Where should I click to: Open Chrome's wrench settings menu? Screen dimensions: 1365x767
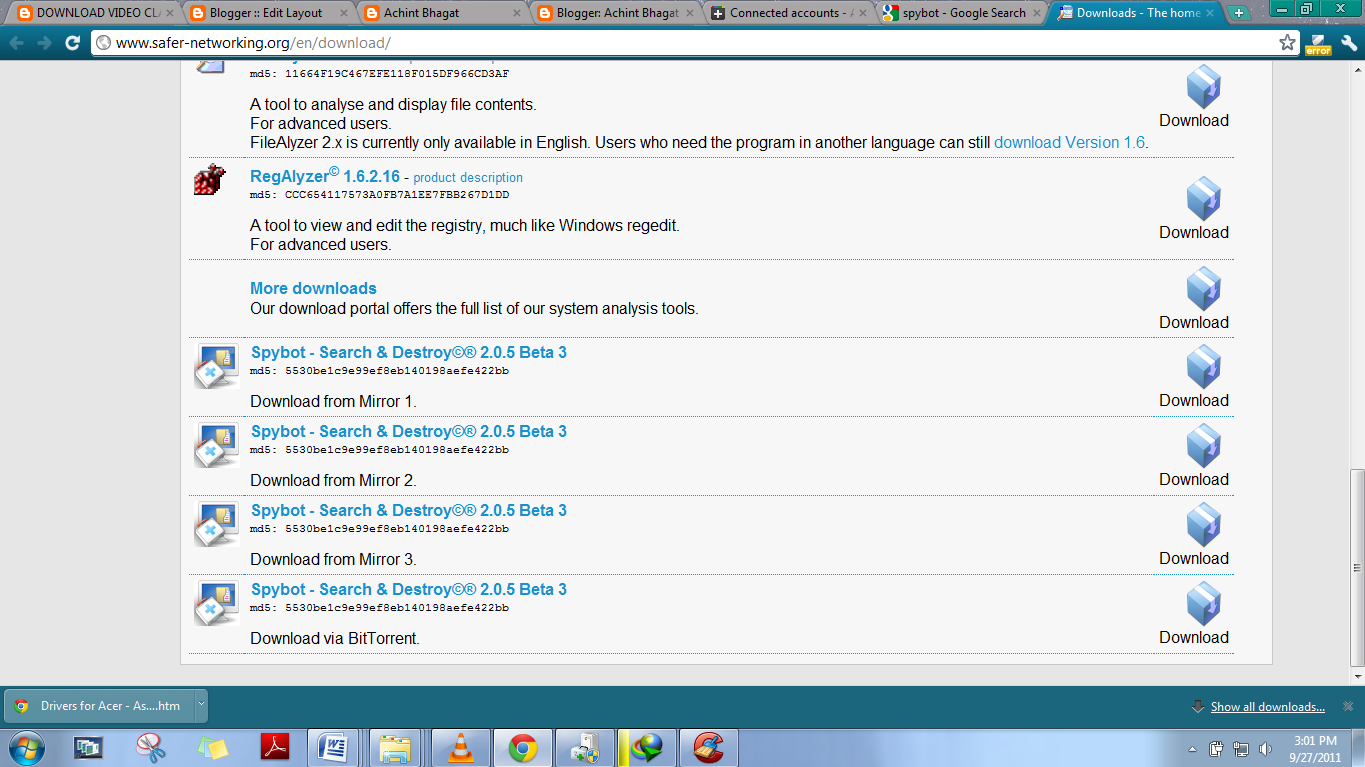[x=1348, y=43]
